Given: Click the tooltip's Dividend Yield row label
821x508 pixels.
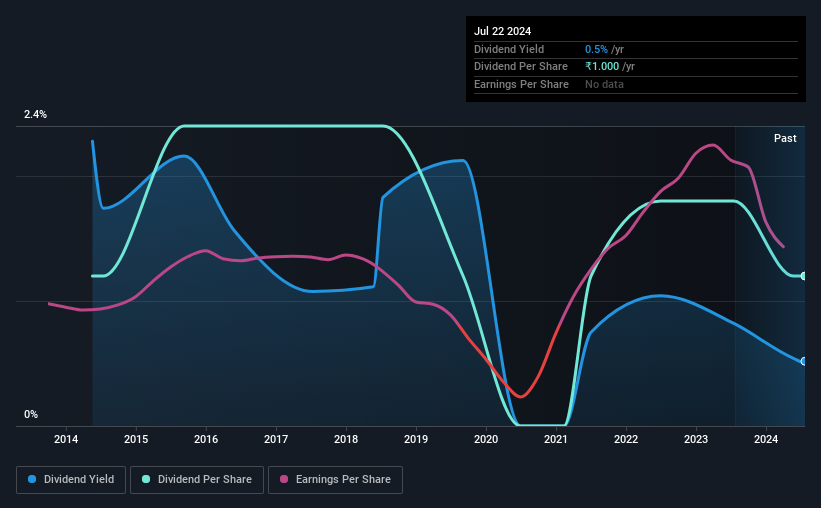Looking at the screenshot, I should point(509,49).
